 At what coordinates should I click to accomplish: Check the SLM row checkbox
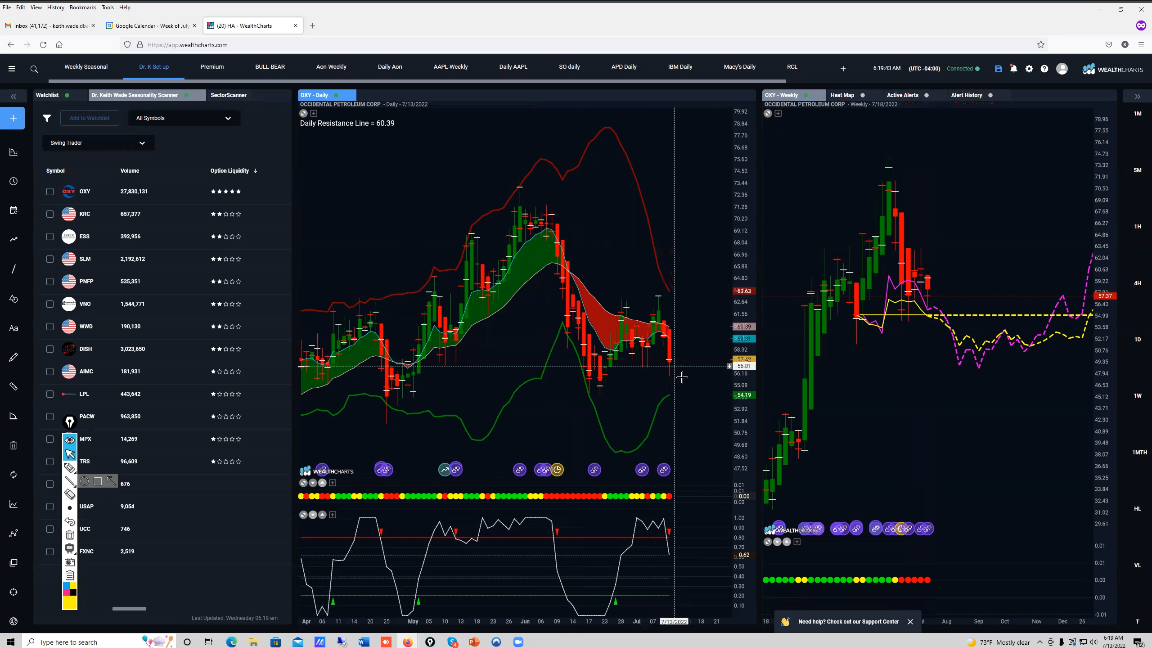(x=50, y=259)
